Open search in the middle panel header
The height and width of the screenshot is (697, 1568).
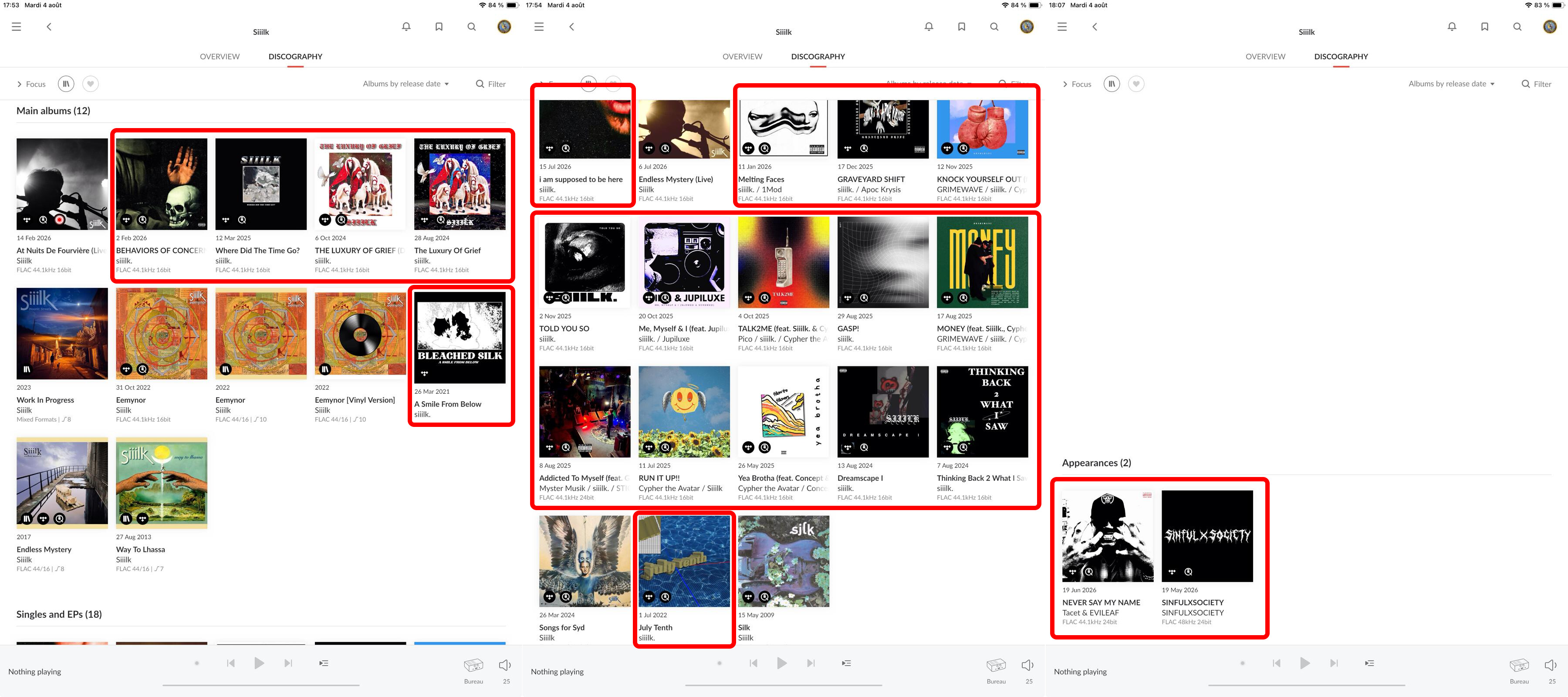pos(994,27)
